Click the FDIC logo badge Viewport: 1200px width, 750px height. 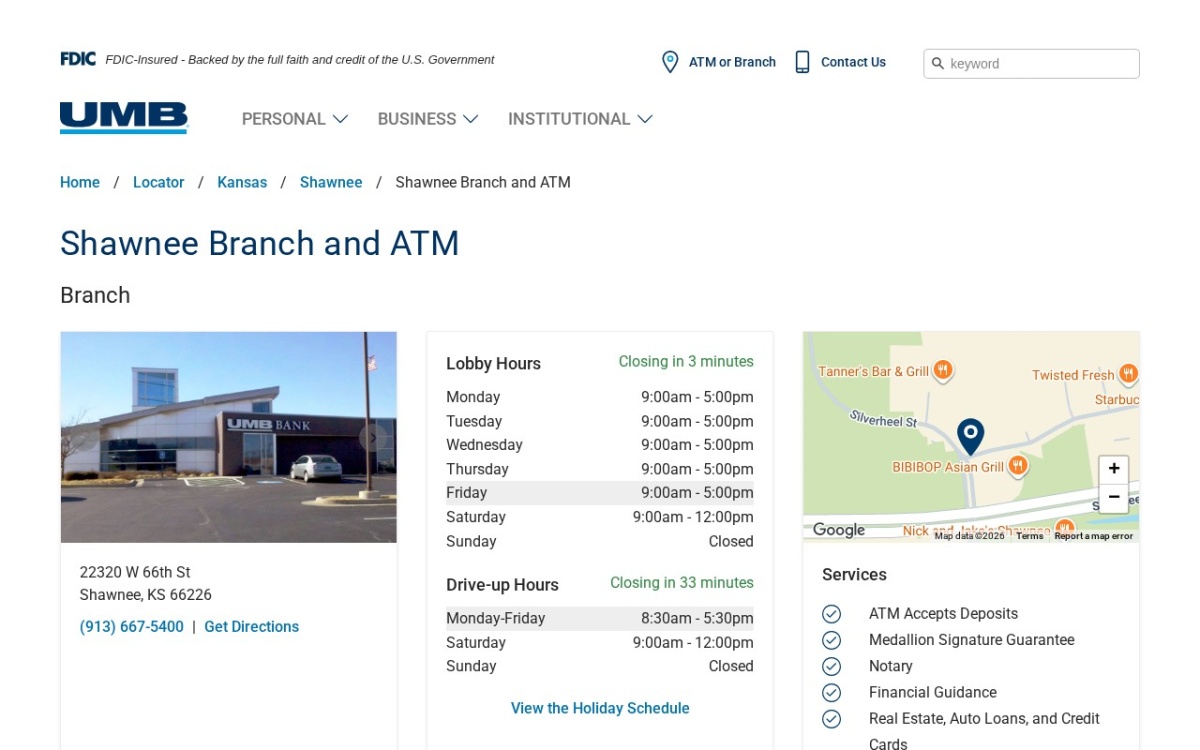tap(78, 59)
